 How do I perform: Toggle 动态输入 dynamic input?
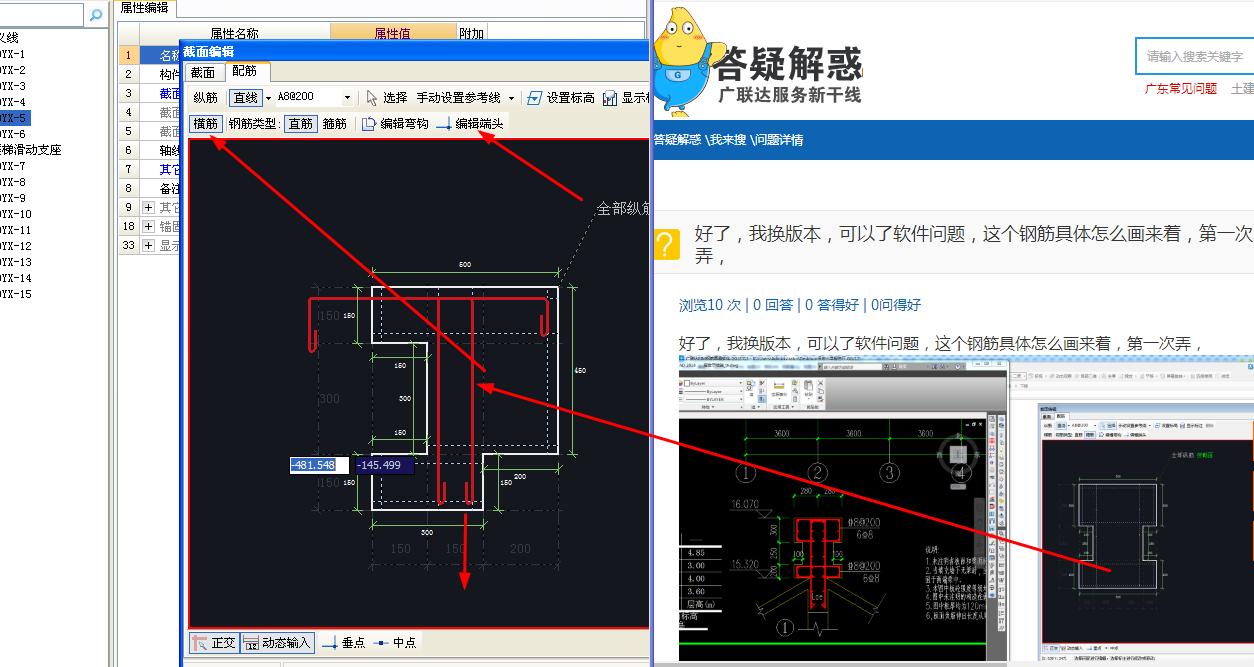pyautogui.click(x=277, y=643)
